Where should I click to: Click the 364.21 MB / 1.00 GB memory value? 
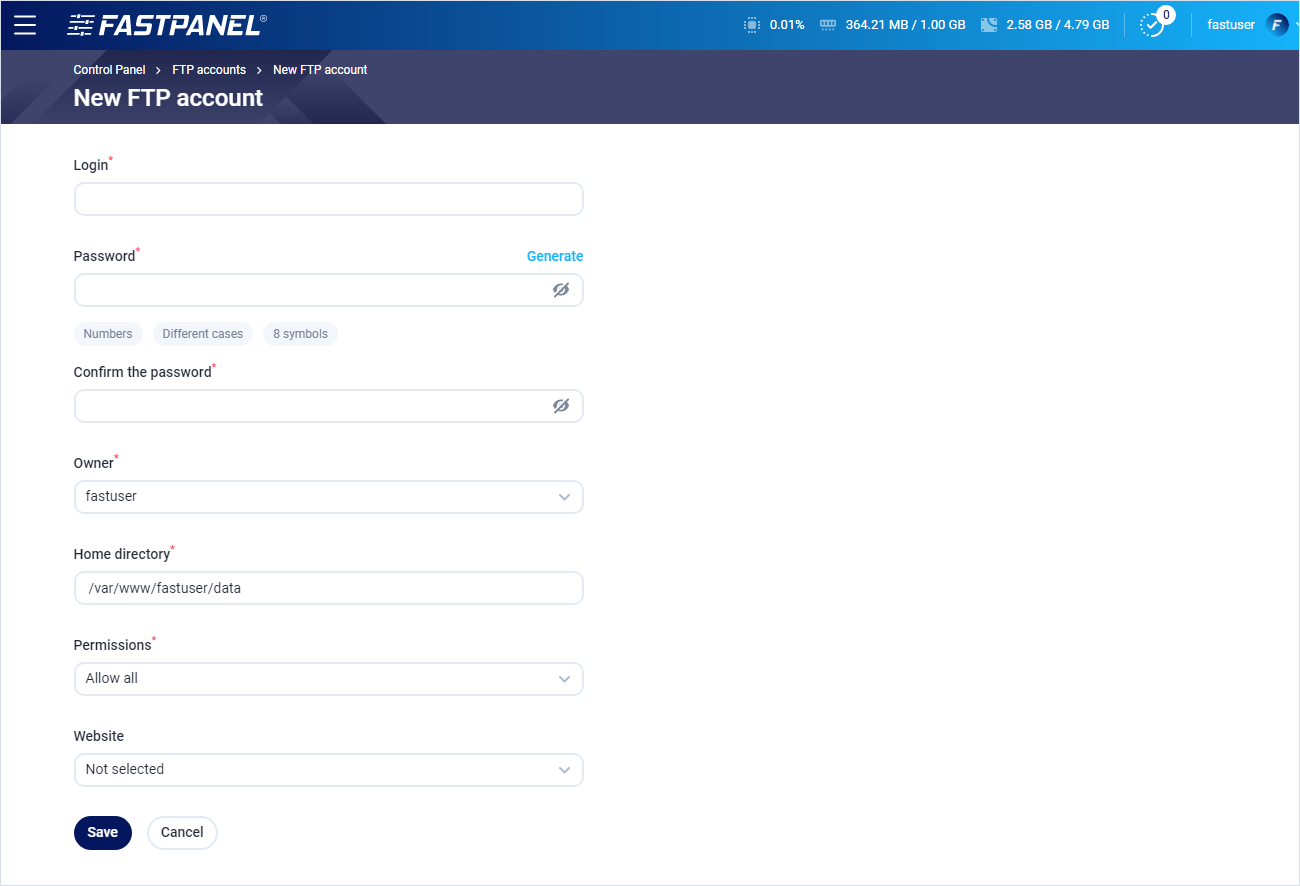pos(906,25)
